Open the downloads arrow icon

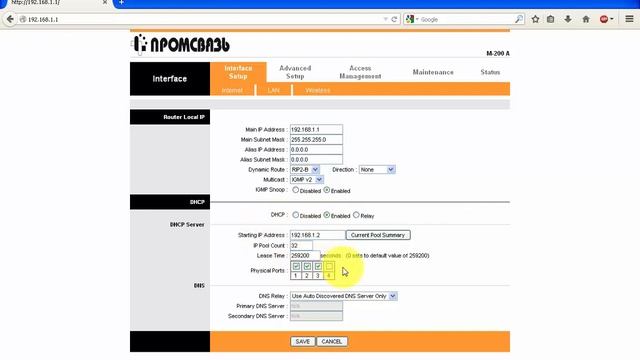tap(568, 19)
